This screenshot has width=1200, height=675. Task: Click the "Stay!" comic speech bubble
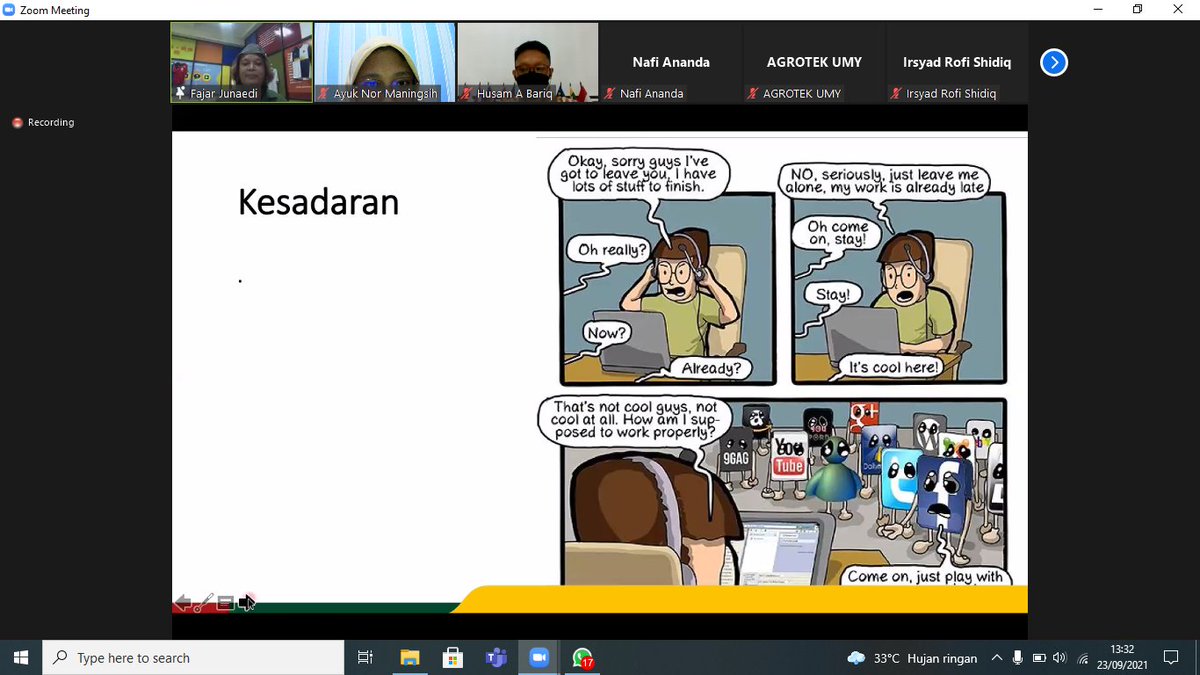(x=832, y=295)
